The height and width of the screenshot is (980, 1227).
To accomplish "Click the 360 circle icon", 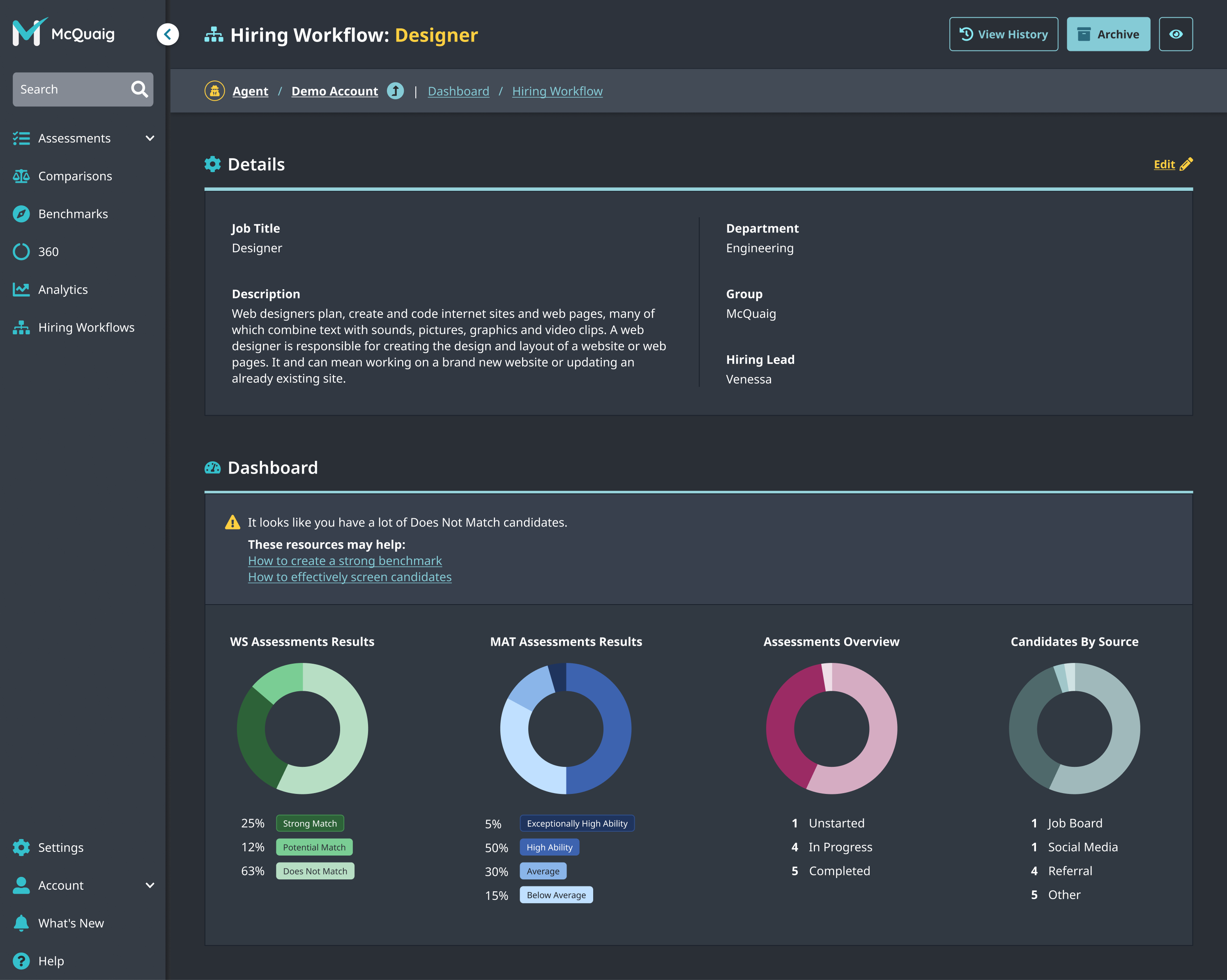I will pos(21,251).
